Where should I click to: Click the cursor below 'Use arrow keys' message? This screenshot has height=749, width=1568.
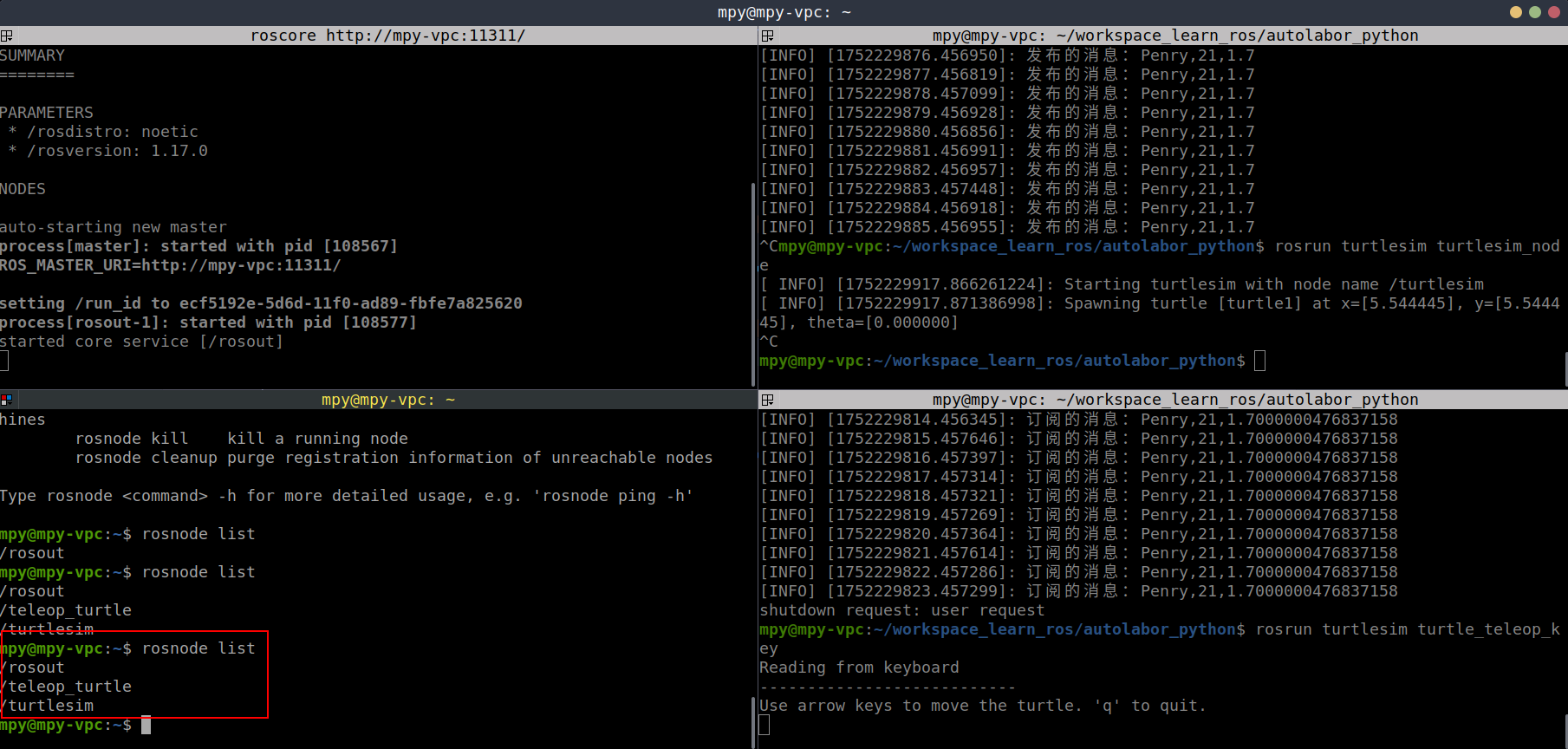point(764,725)
